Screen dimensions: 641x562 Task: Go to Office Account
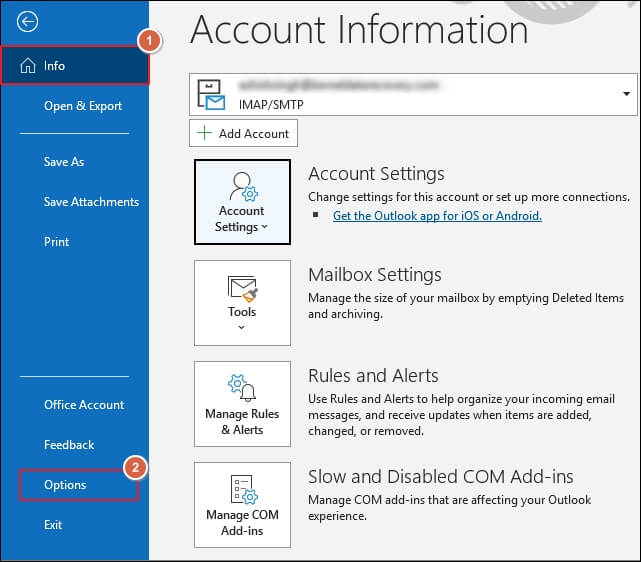coord(84,405)
